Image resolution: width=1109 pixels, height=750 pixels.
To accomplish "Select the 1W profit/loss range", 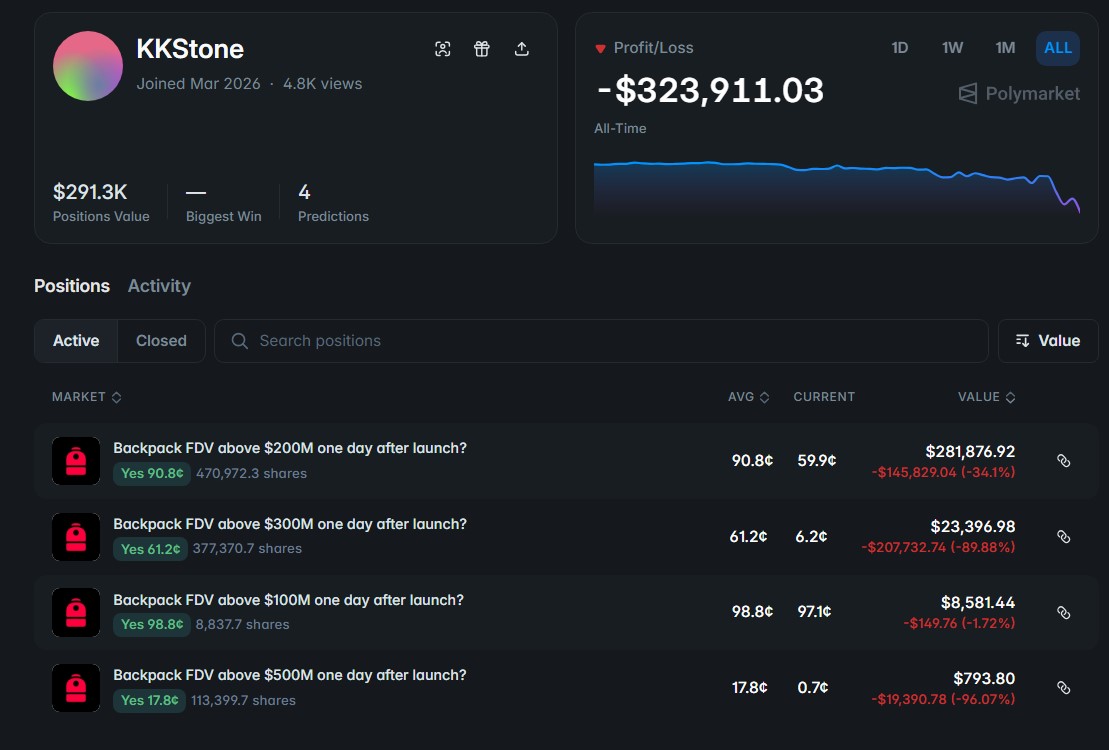I will 952,48.
